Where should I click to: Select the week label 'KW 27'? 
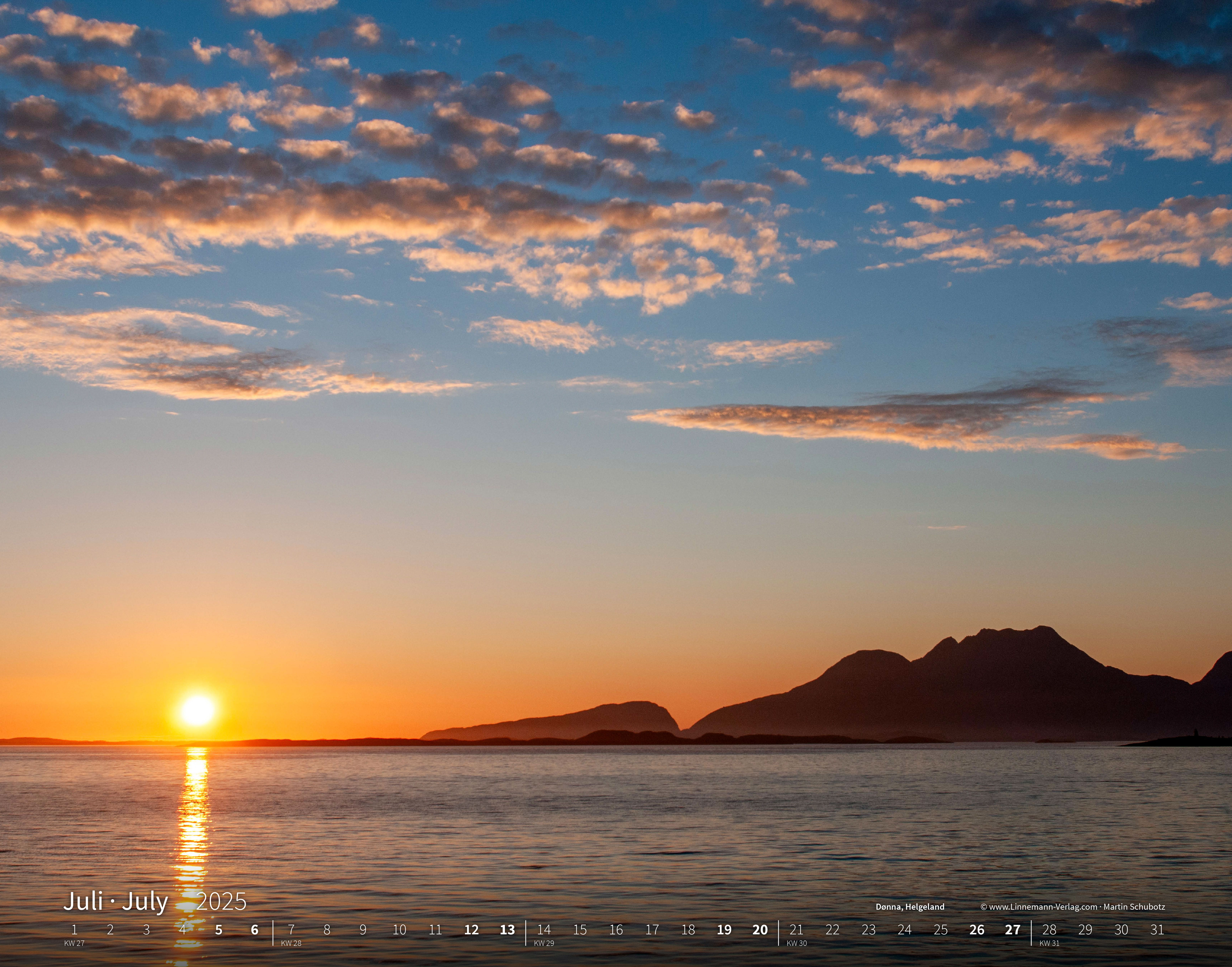click(74, 943)
